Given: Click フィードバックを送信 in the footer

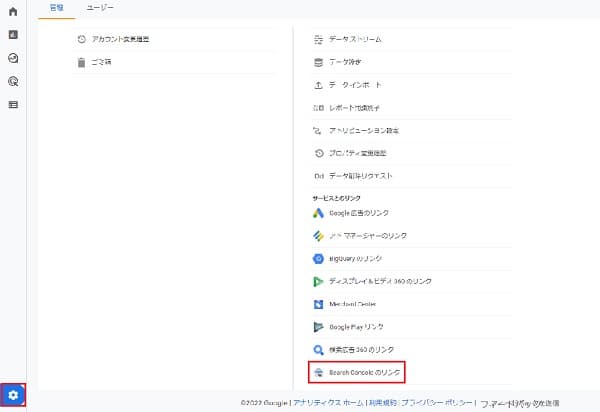Looking at the screenshot, I should tap(520, 403).
